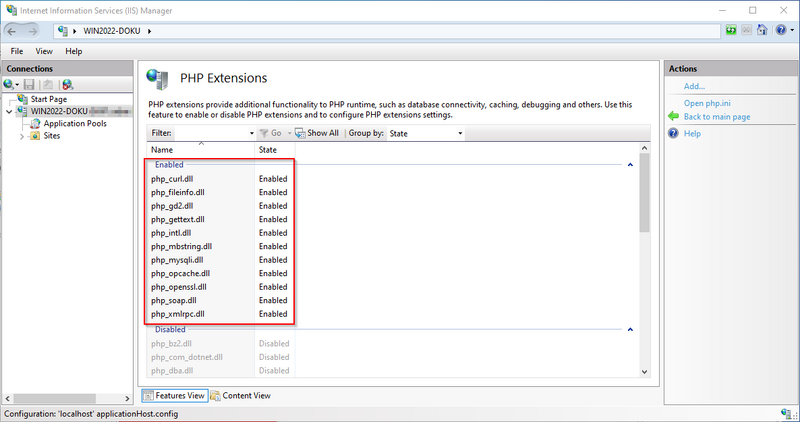Click the save connections disk icon
Image resolution: width=800 pixels, height=422 pixels.
click(29, 85)
